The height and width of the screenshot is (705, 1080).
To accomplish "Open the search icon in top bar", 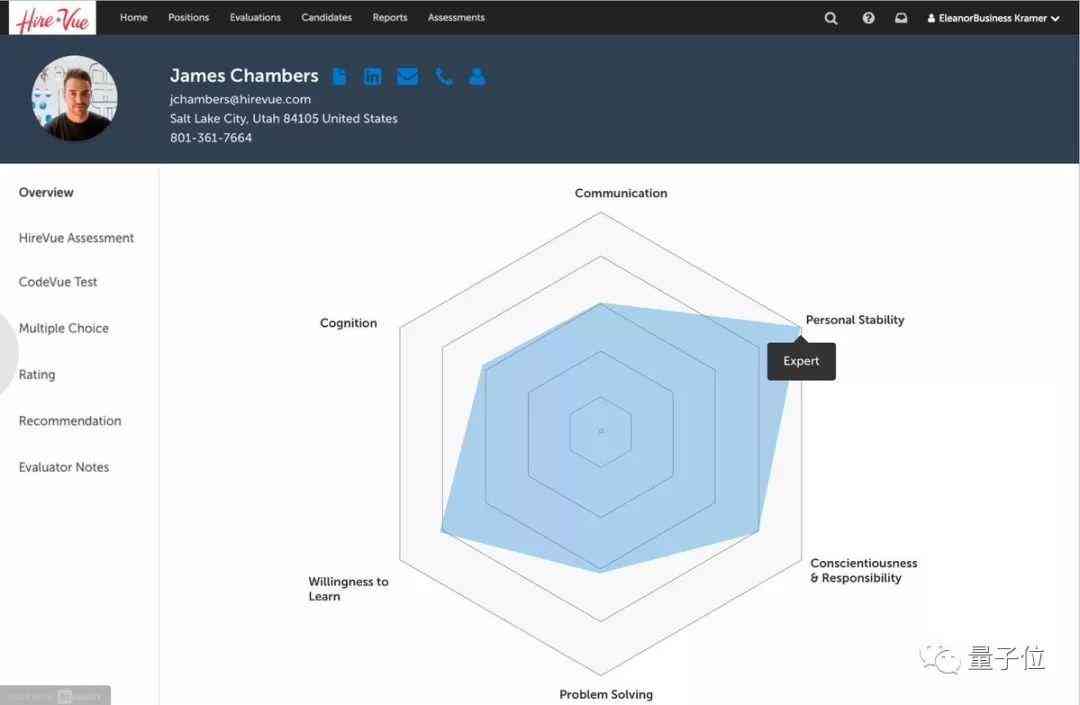I will tap(831, 19).
